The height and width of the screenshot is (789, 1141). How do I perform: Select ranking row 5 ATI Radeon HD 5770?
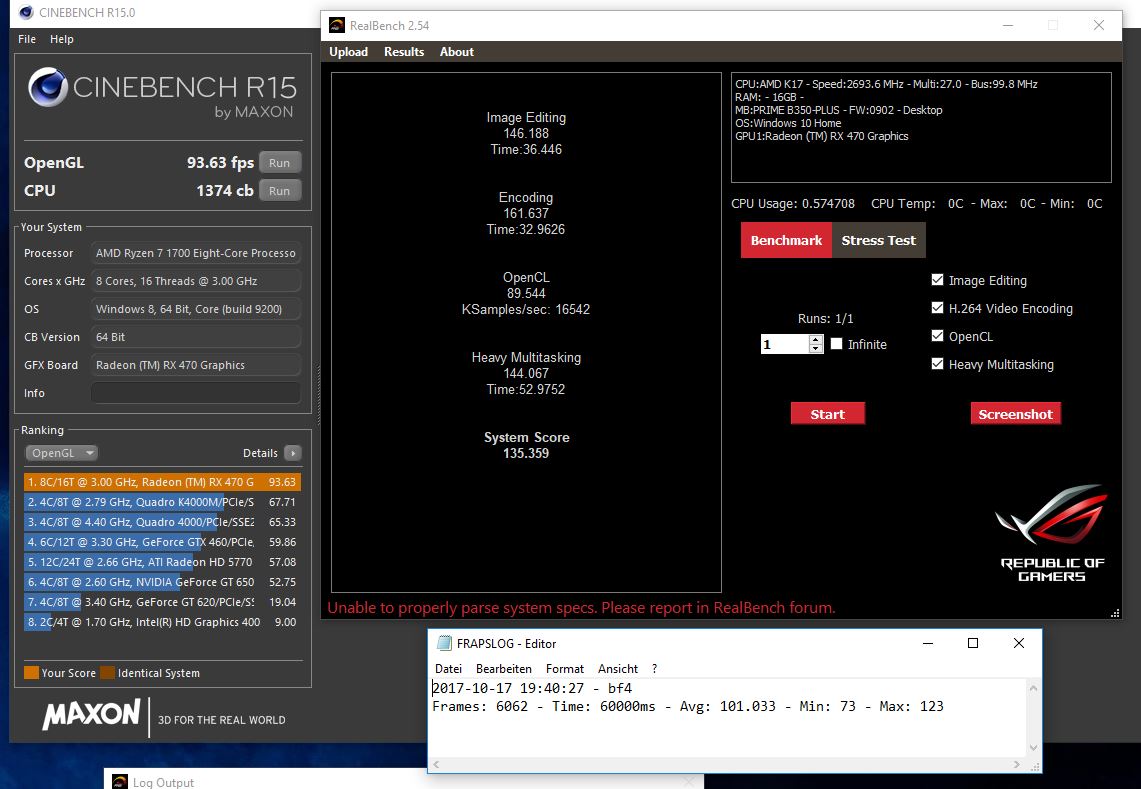(x=162, y=562)
